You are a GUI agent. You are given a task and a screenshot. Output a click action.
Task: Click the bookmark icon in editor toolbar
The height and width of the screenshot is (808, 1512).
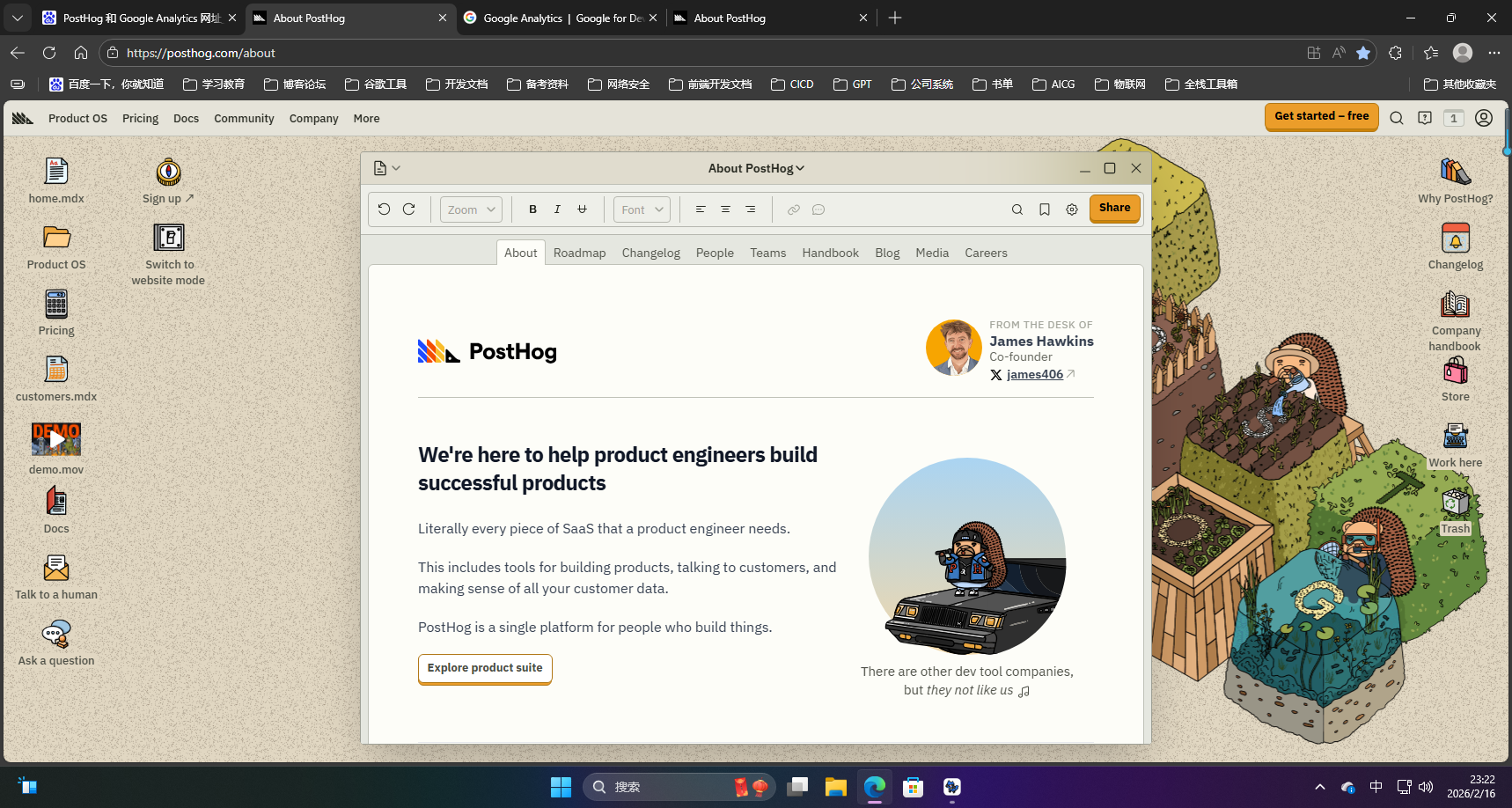[1045, 209]
